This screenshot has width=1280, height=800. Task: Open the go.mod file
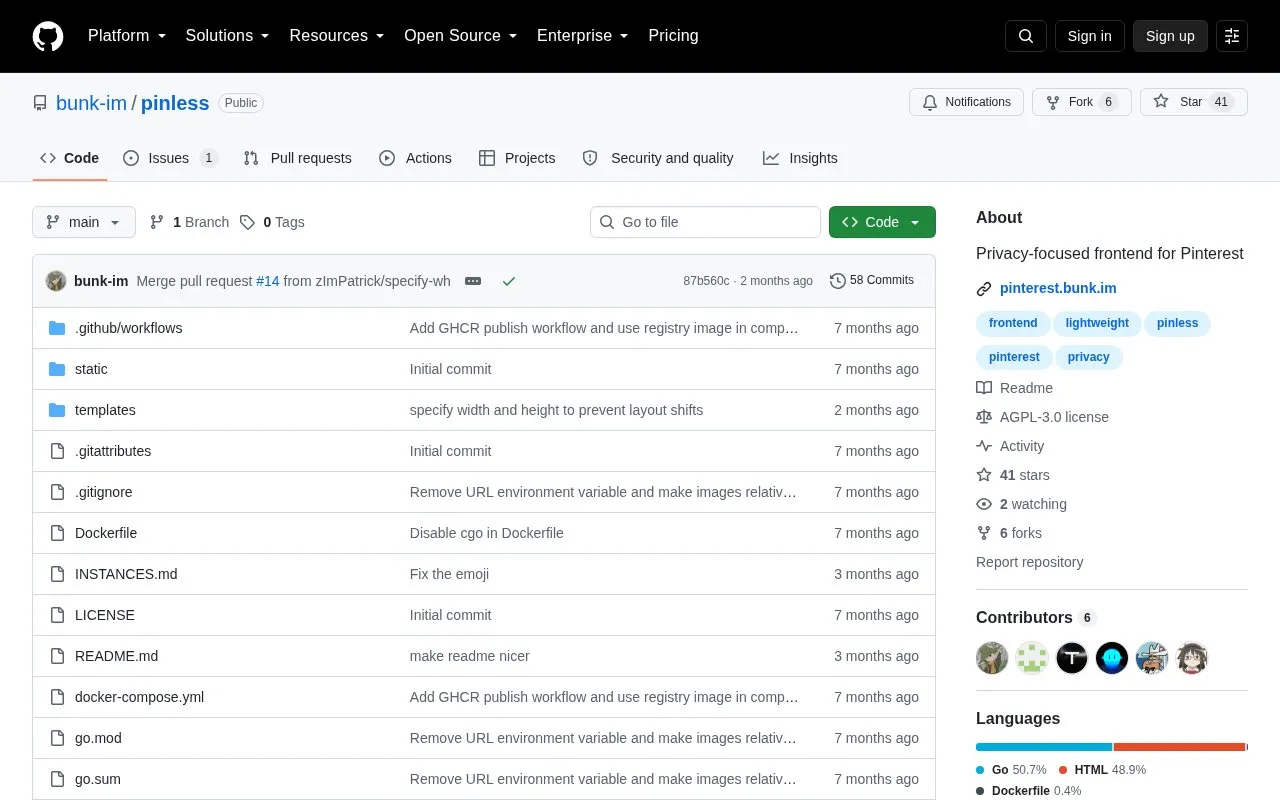tap(98, 738)
